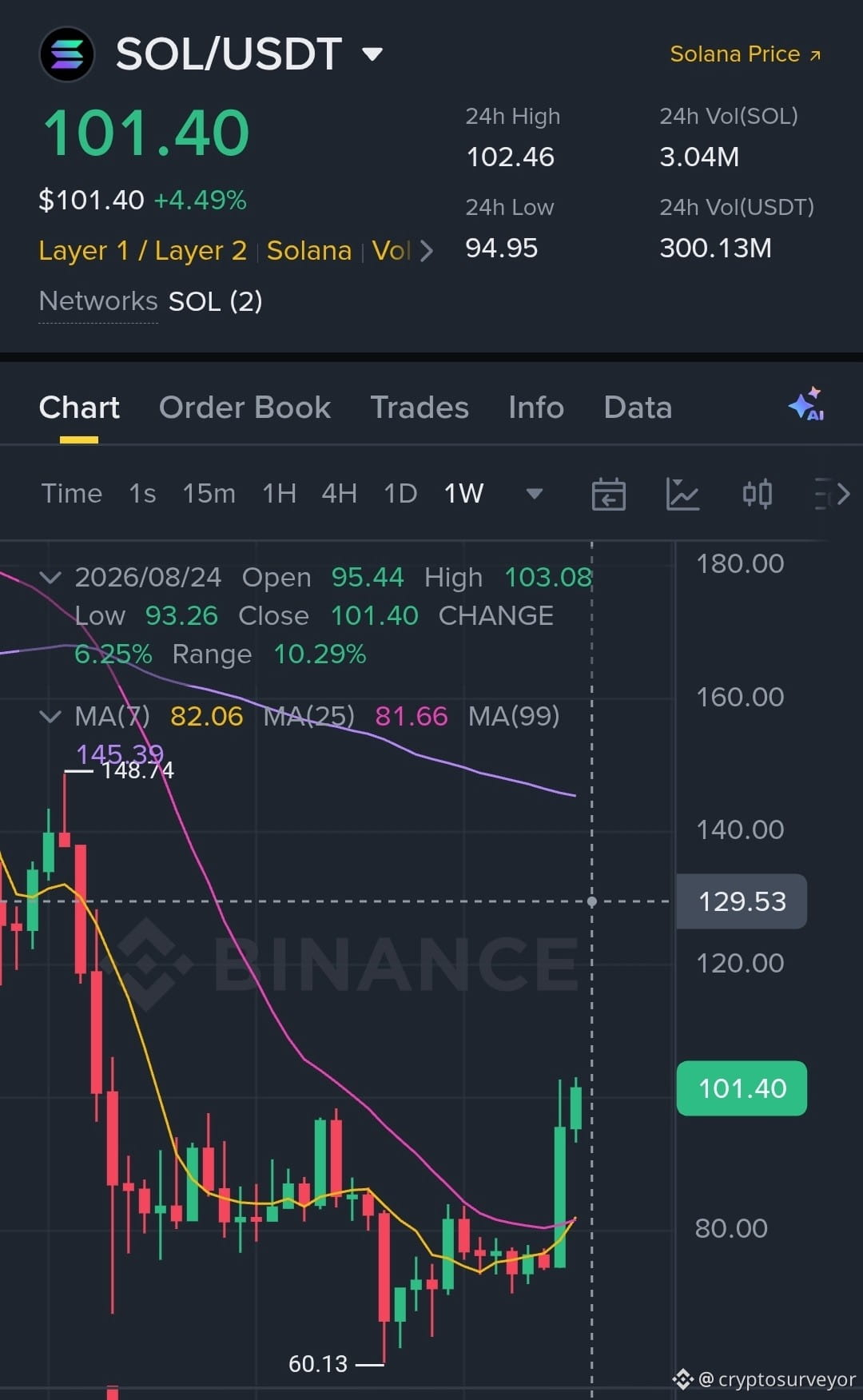The width and height of the screenshot is (863, 1400).
Task: Tap the 2026/08/24 candle date
Action: 148,578
